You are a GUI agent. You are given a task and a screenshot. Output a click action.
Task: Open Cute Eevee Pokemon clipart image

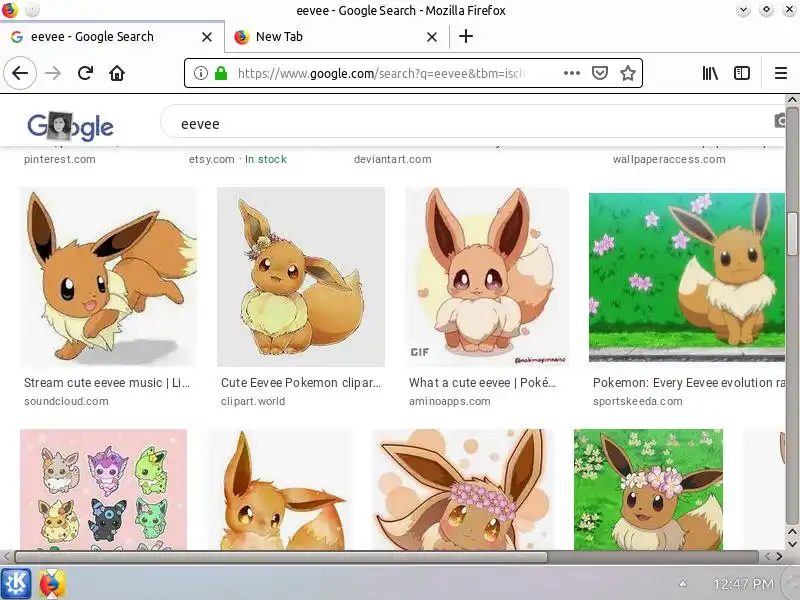pyautogui.click(x=301, y=277)
